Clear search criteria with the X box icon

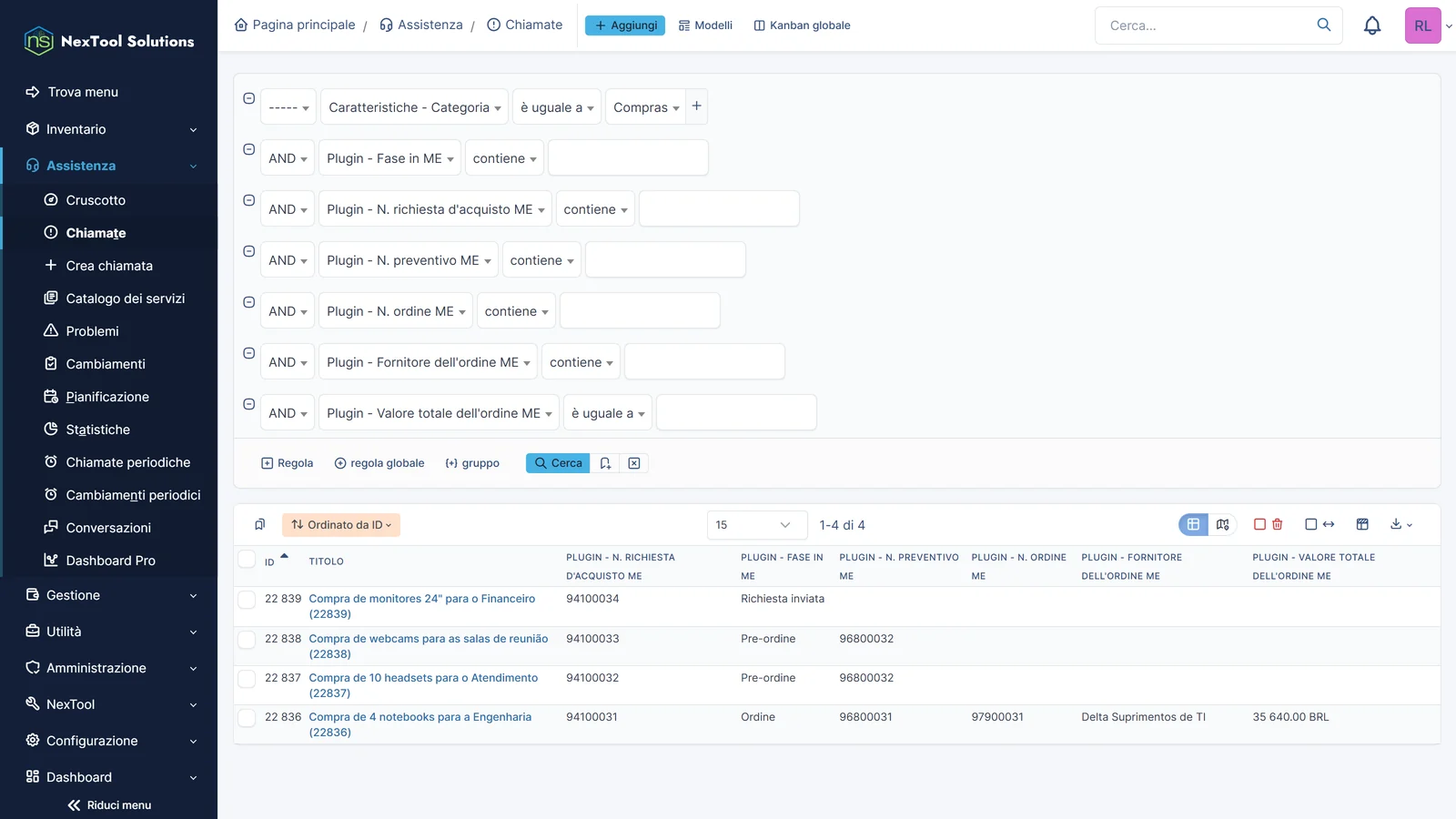[634, 463]
